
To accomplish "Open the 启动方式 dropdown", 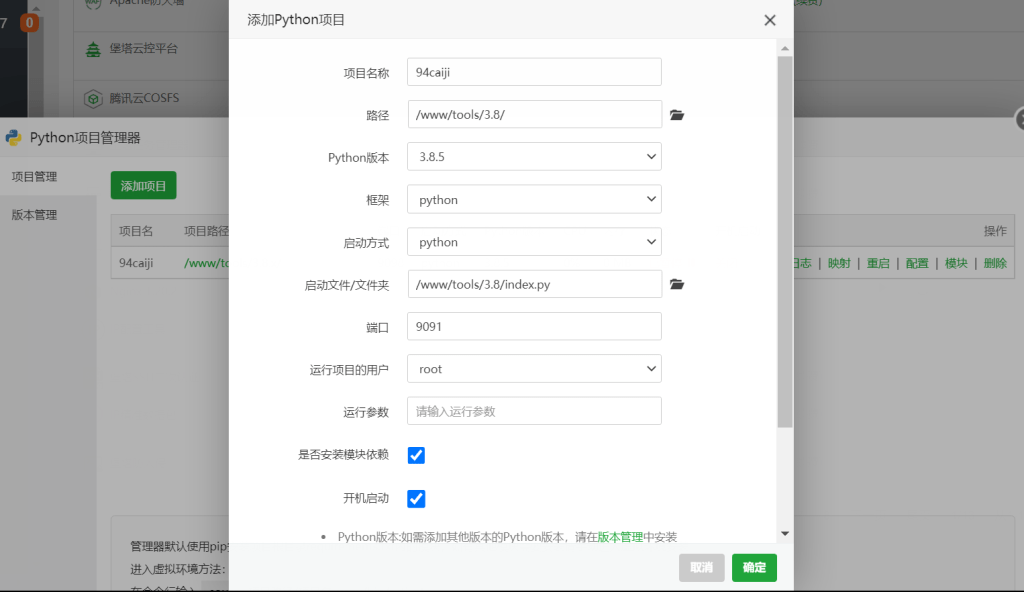I will click(x=533, y=241).
